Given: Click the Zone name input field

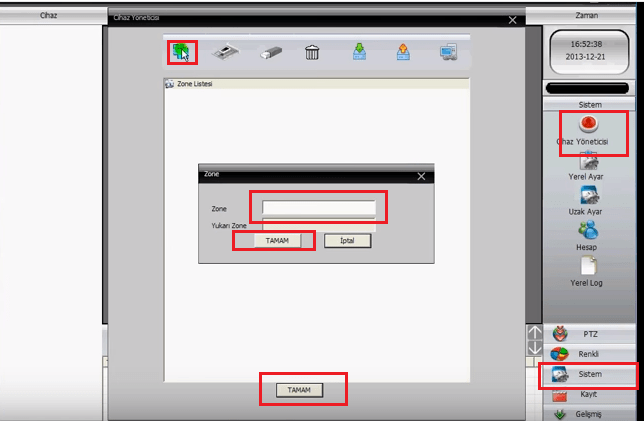Looking at the screenshot, I should point(318,208).
